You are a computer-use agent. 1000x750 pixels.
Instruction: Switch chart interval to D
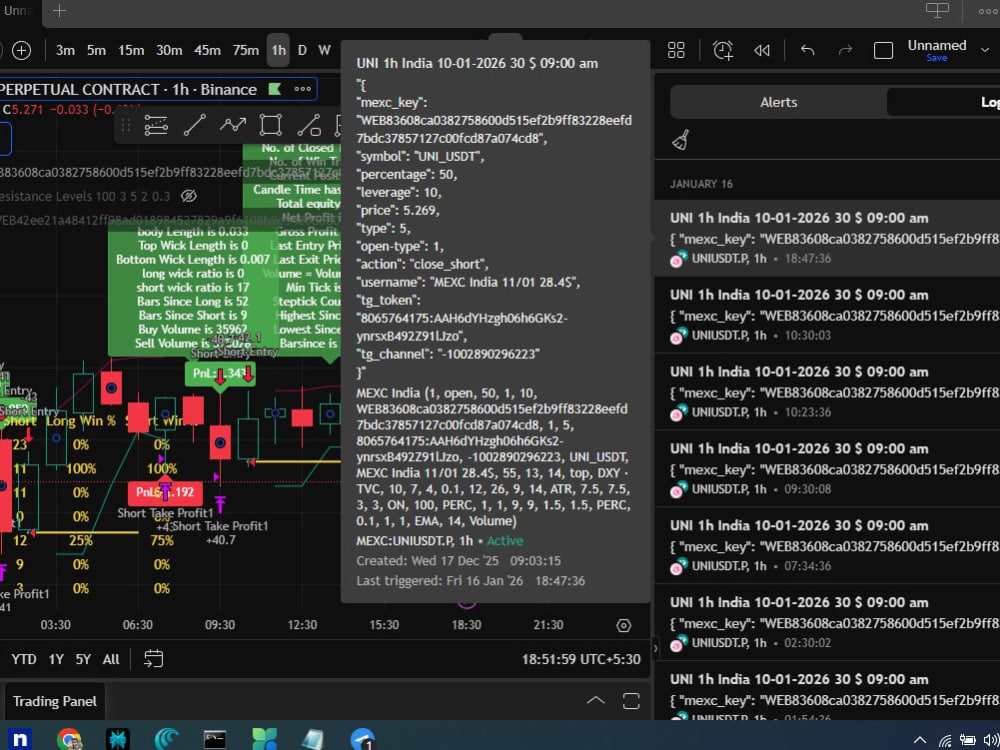click(x=302, y=50)
